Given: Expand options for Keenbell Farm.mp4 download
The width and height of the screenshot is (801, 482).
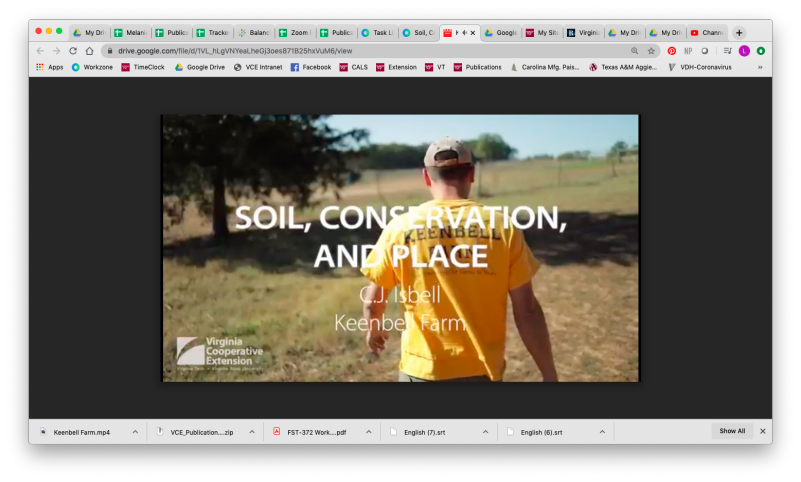Looking at the screenshot, I should click(x=135, y=432).
